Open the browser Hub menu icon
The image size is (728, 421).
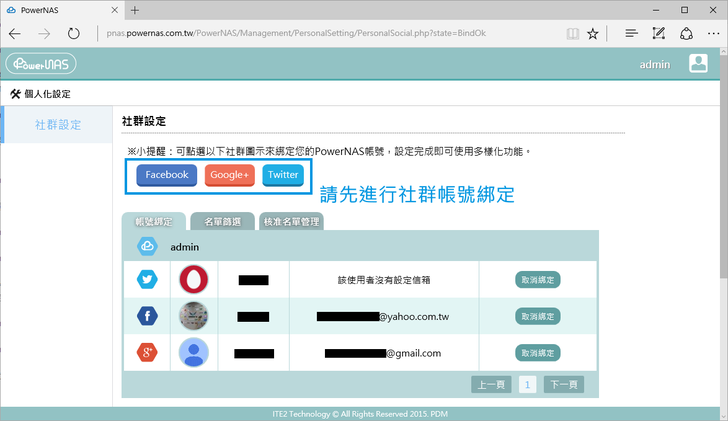pos(631,33)
